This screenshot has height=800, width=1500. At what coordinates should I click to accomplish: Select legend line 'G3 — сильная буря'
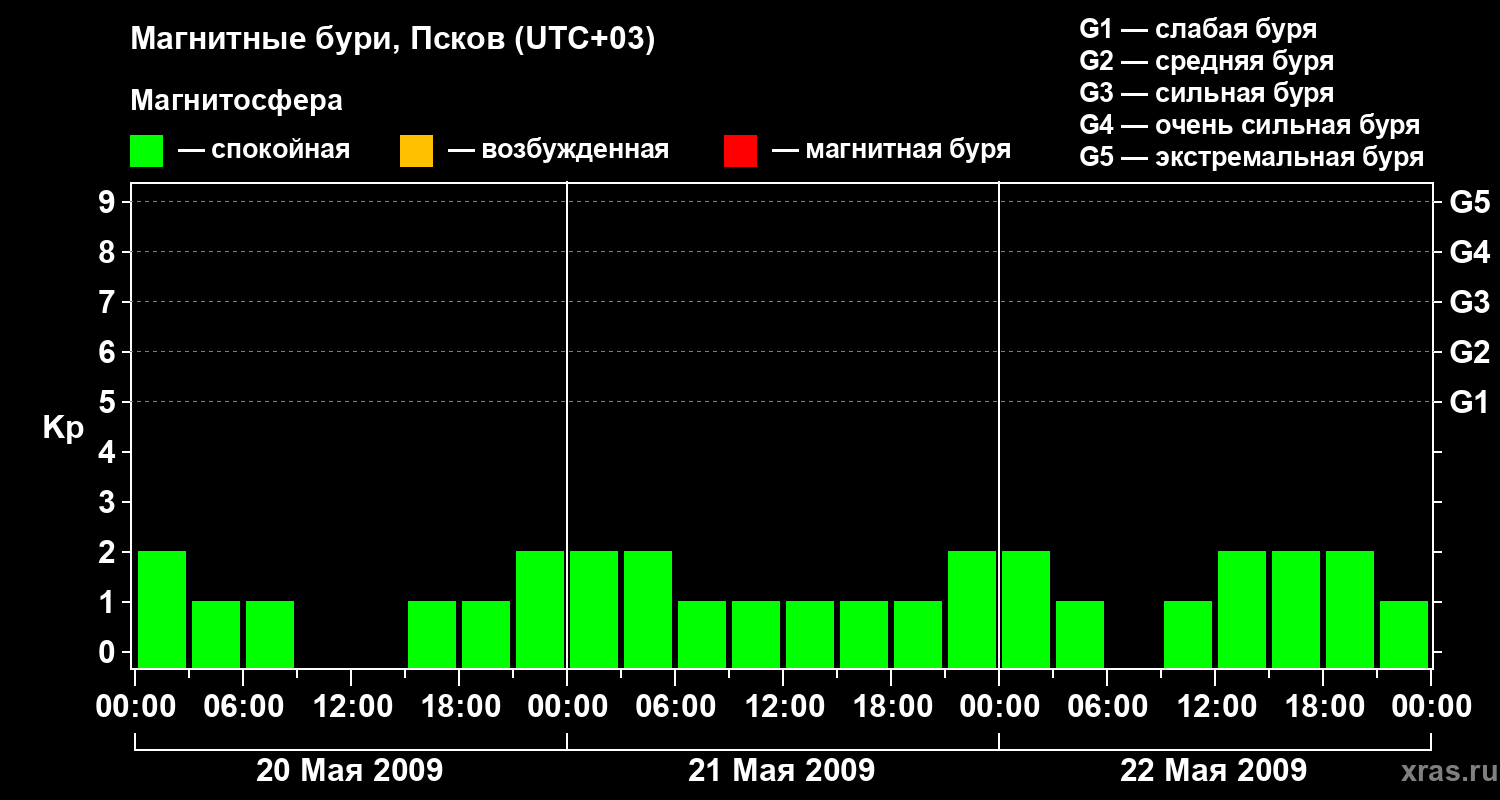click(x=1207, y=93)
